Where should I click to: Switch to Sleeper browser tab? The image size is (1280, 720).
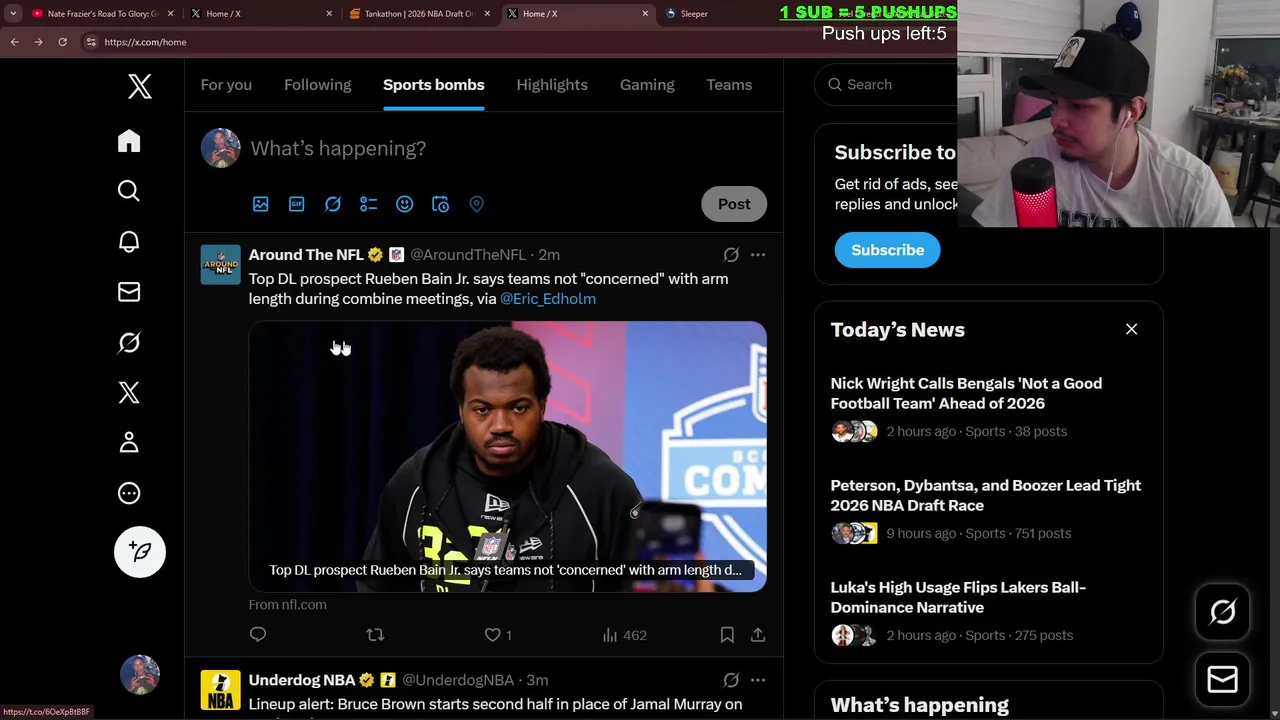tap(694, 14)
